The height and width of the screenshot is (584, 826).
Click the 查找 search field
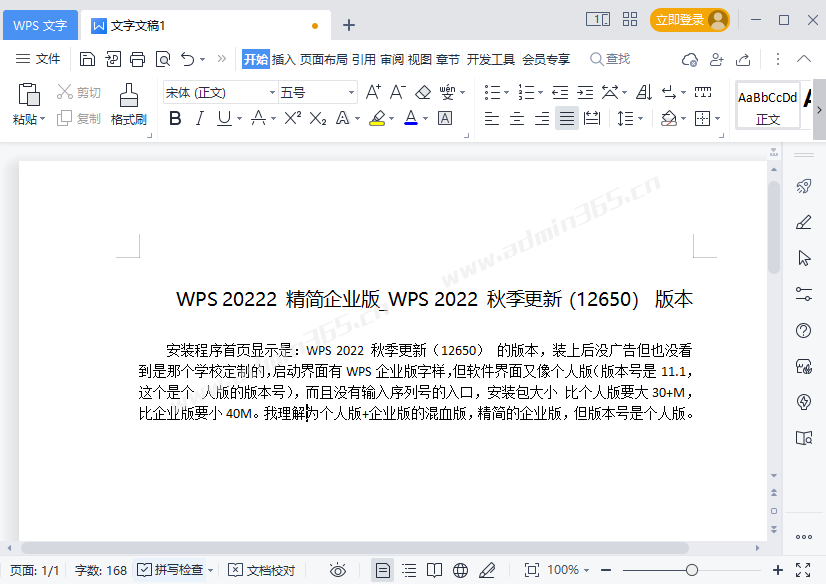pyautogui.click(x=610, y=59)
